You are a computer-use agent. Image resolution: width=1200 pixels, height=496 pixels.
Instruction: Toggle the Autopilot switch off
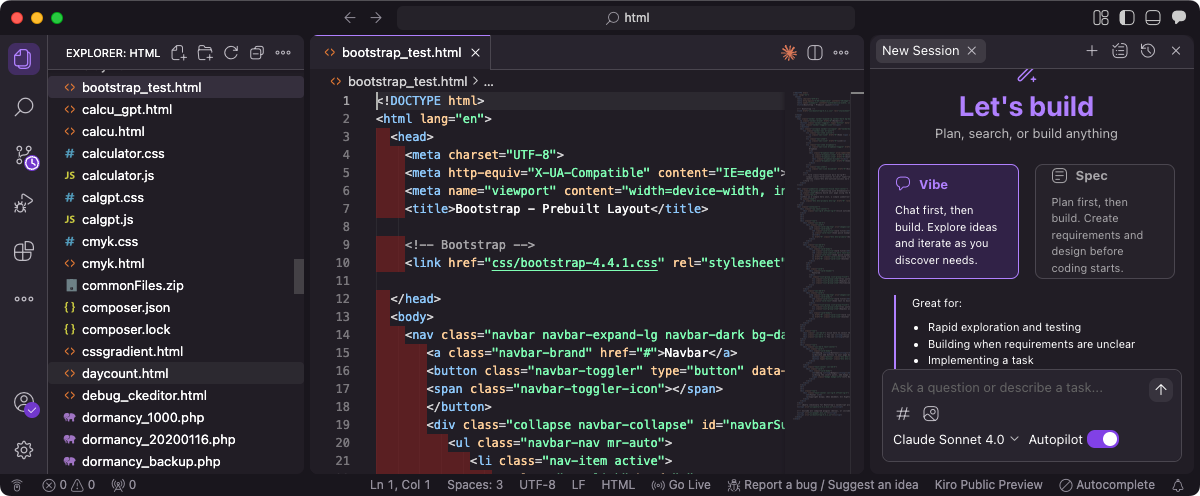pos(1102,439)
